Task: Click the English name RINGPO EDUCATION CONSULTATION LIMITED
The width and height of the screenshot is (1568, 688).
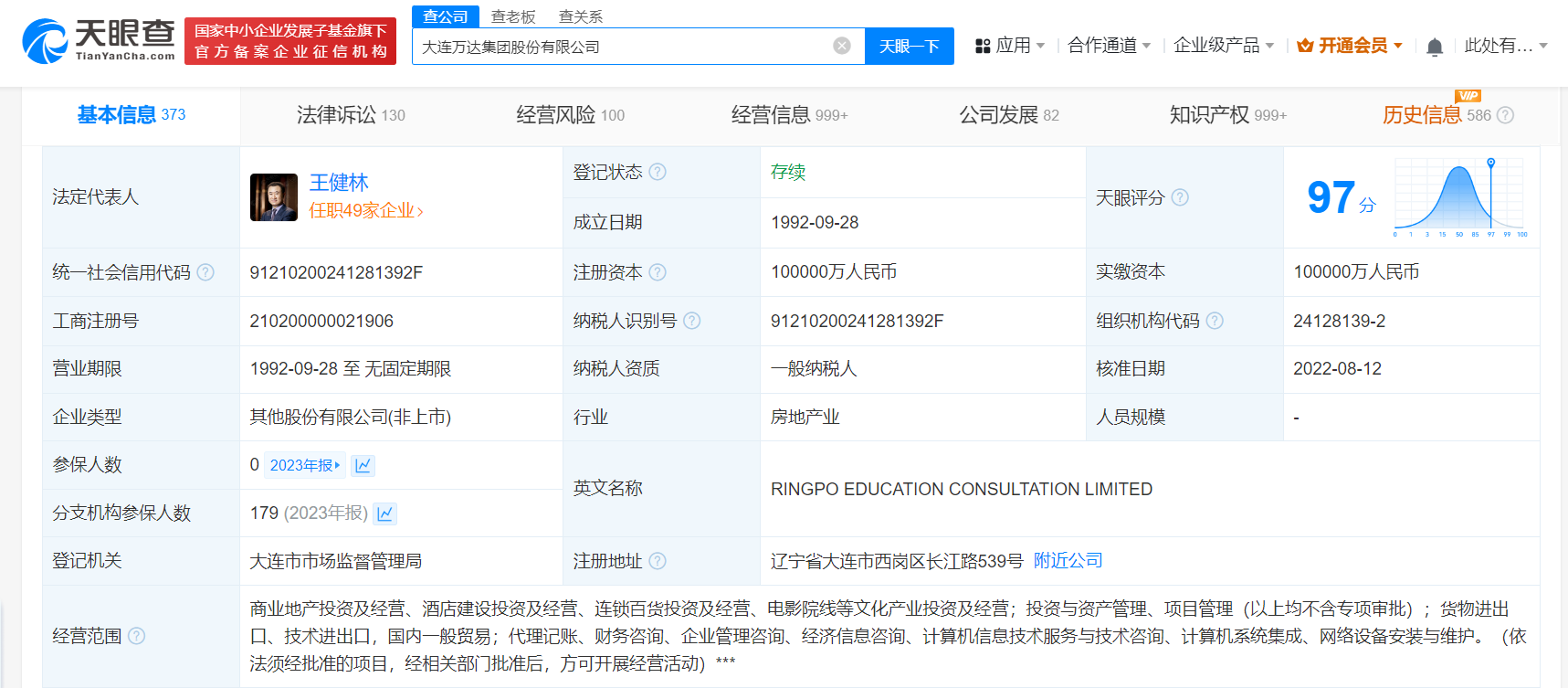Action: (962, 489)
